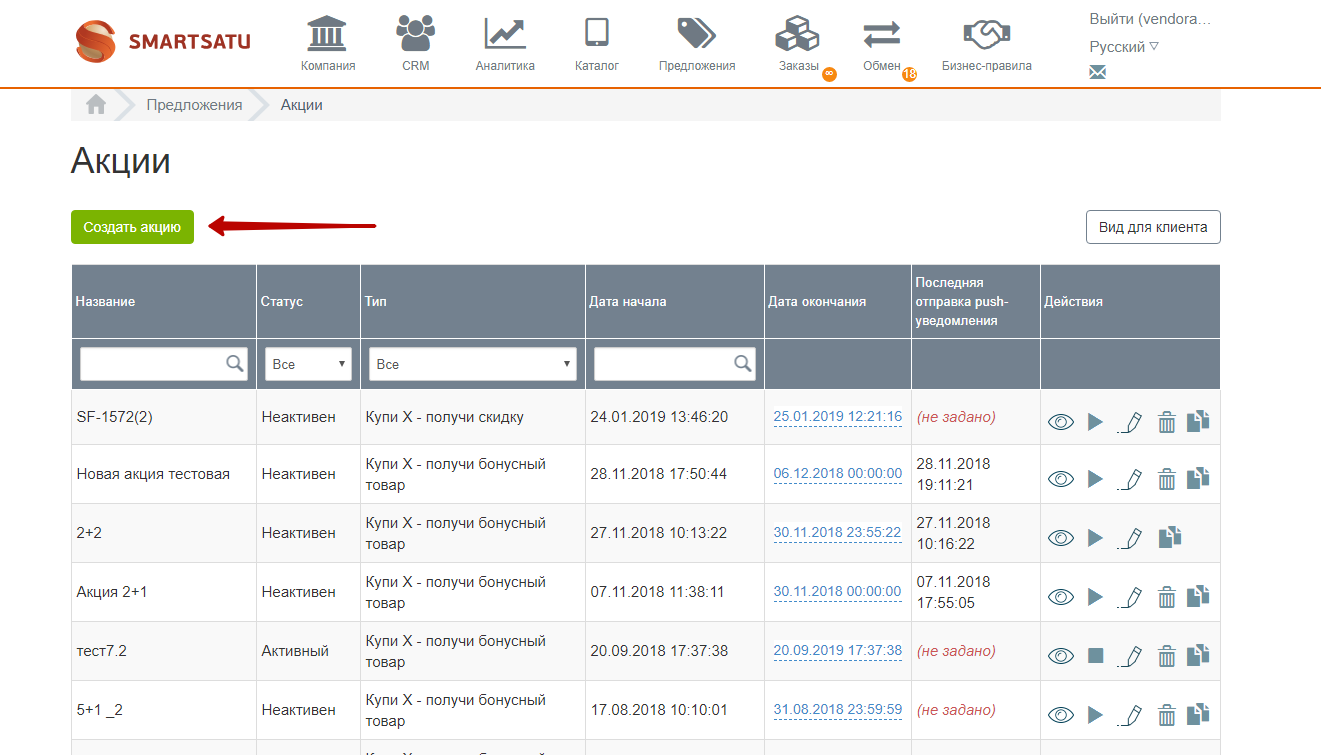Sort by Название column header
The height and width of the screenshot is (755, 1321).
coord(105,301)
